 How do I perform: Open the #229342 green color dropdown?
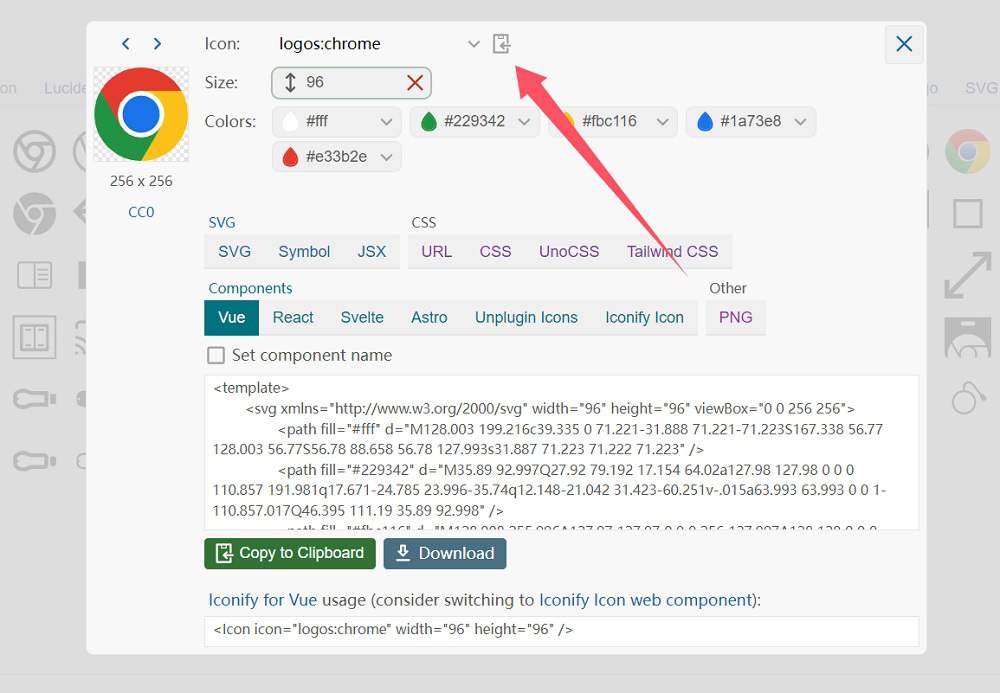tap(523, 122)
